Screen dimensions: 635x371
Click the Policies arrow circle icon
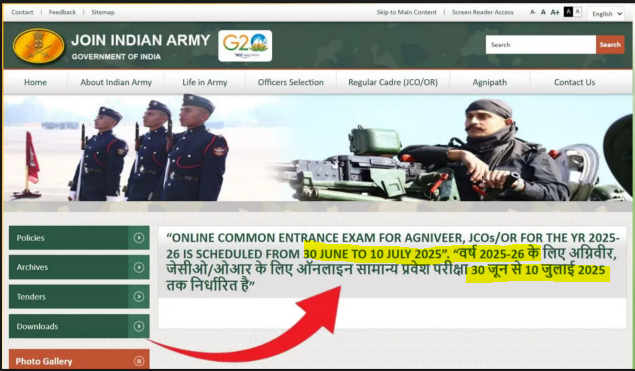pyautogui.click(x=139, y=238)
